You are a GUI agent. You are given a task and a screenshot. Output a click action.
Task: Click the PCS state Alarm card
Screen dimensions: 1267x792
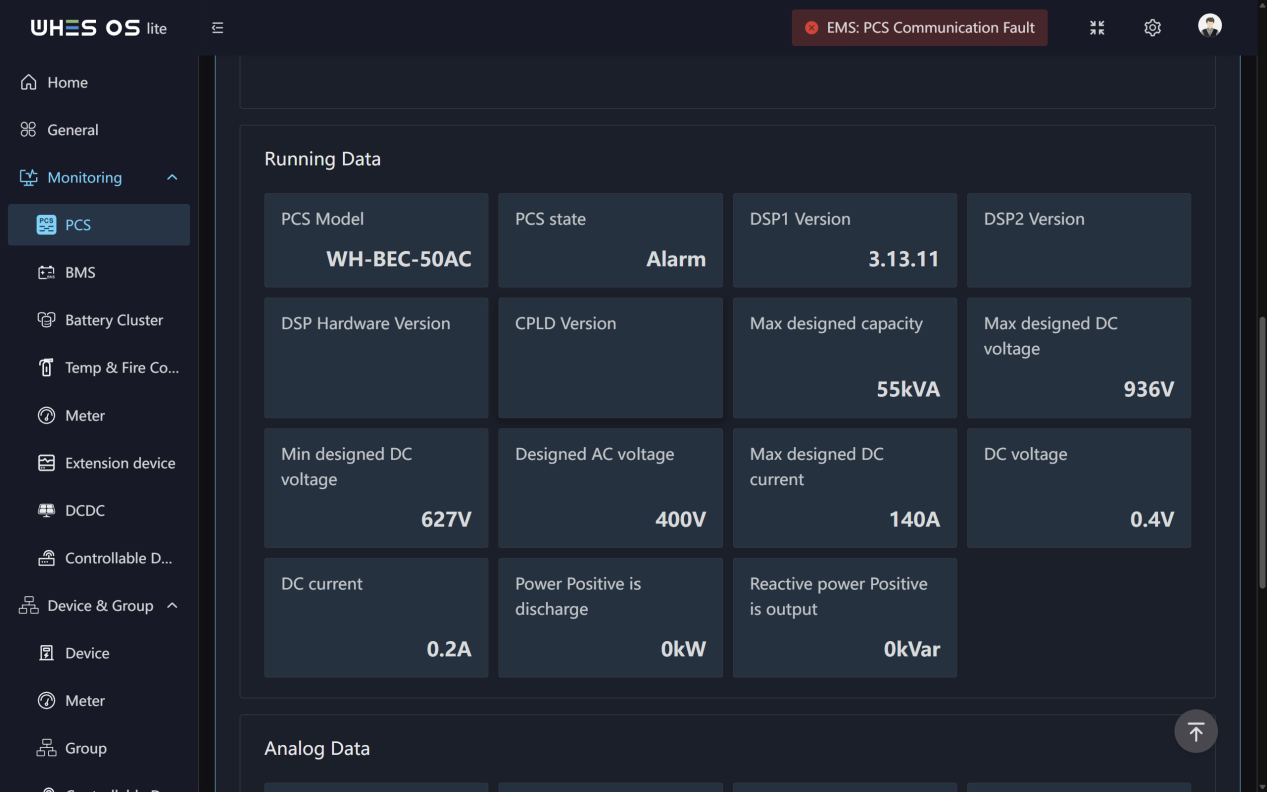pyautogui.click(x=610, y=240)
